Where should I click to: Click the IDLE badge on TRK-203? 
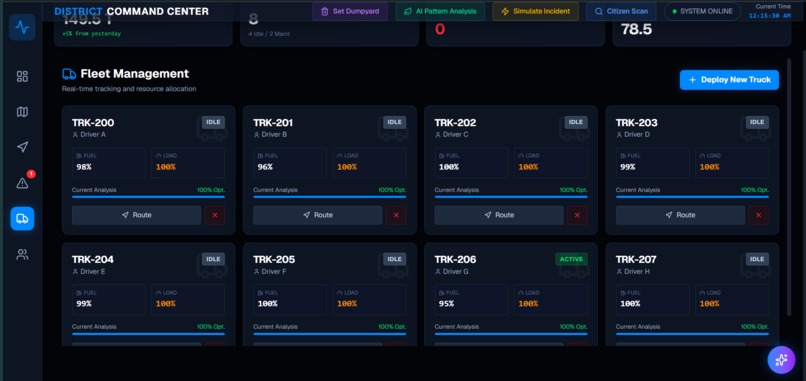[x=757, y=122]
